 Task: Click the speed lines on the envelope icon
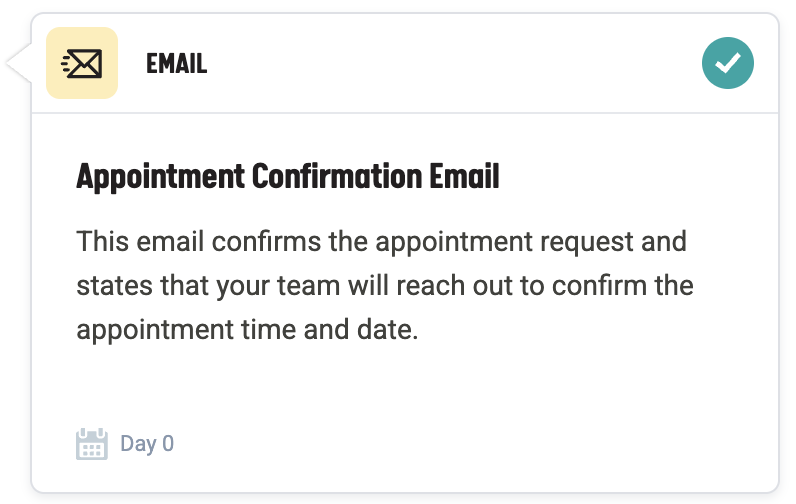(x=67, y=64)
